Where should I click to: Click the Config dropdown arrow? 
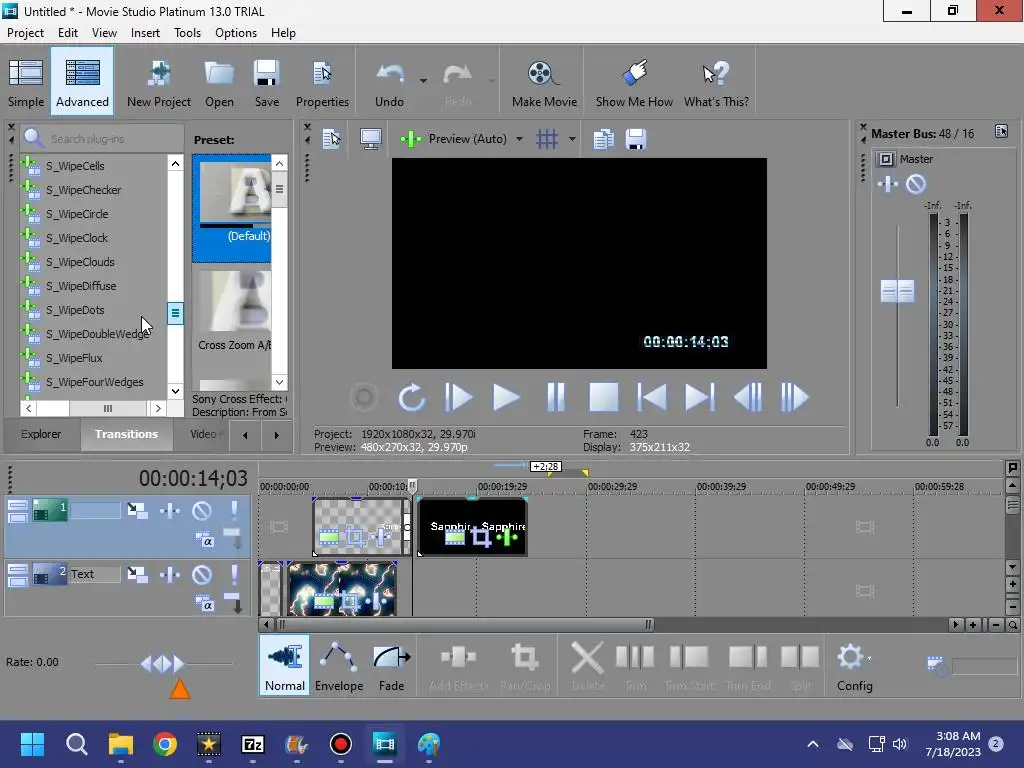869,658
